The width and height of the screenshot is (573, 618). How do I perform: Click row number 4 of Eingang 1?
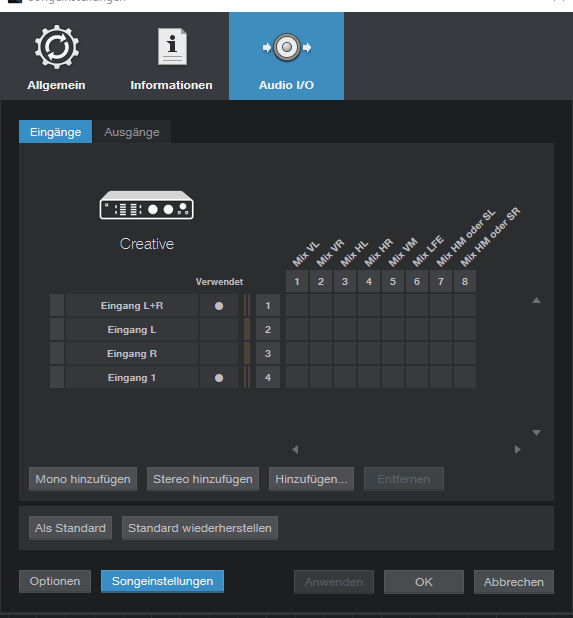(x=268, y=378)
